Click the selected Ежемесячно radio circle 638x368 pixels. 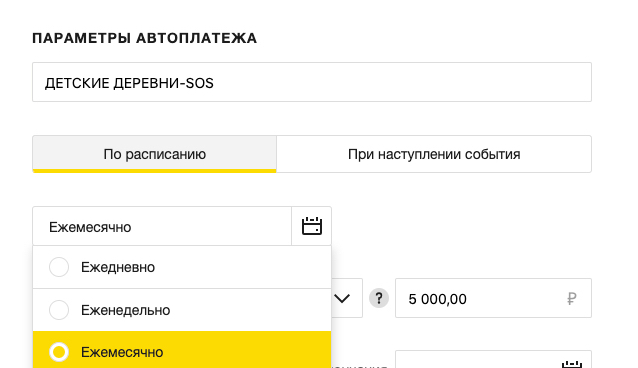[59, 352]
